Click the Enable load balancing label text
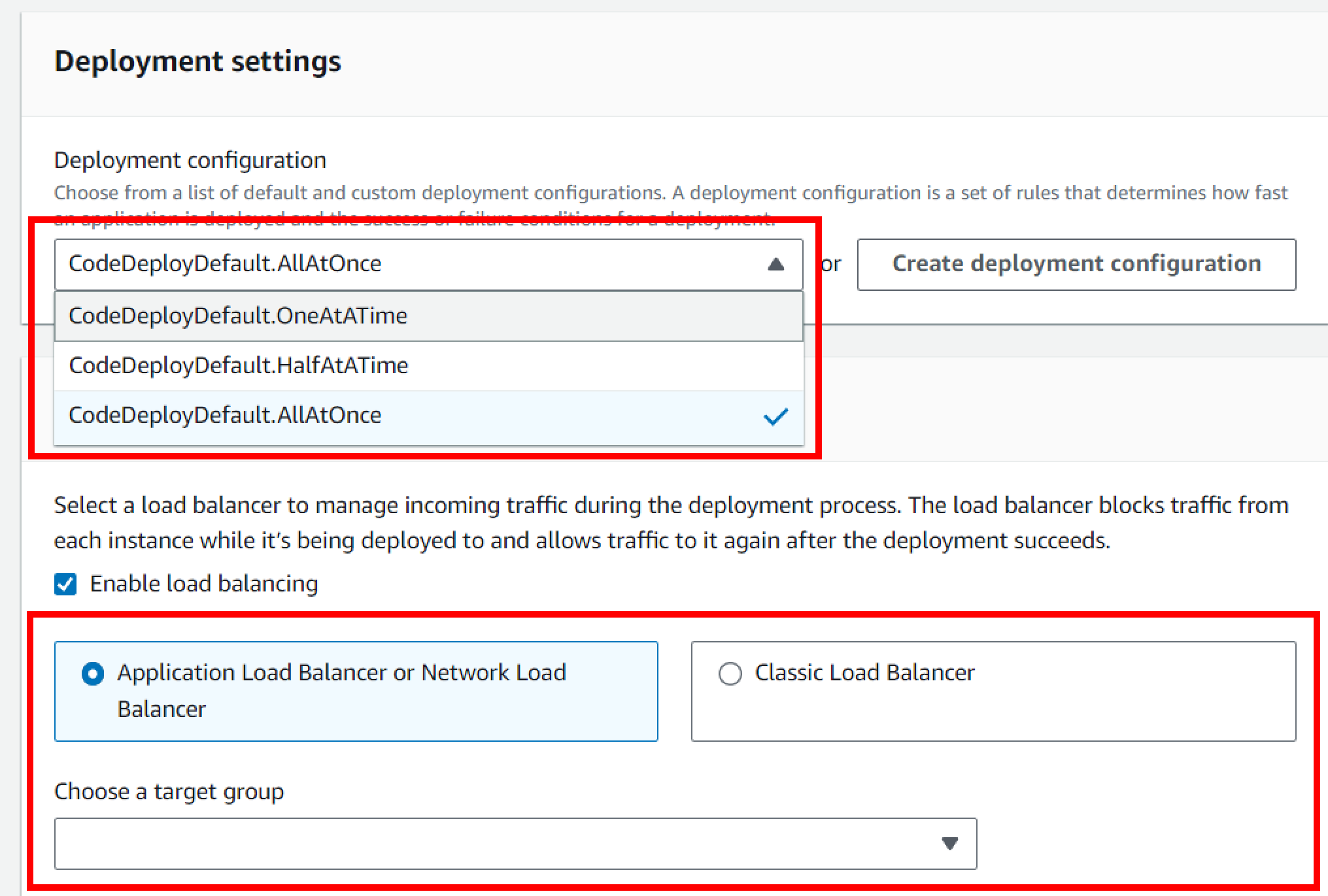 204,584
